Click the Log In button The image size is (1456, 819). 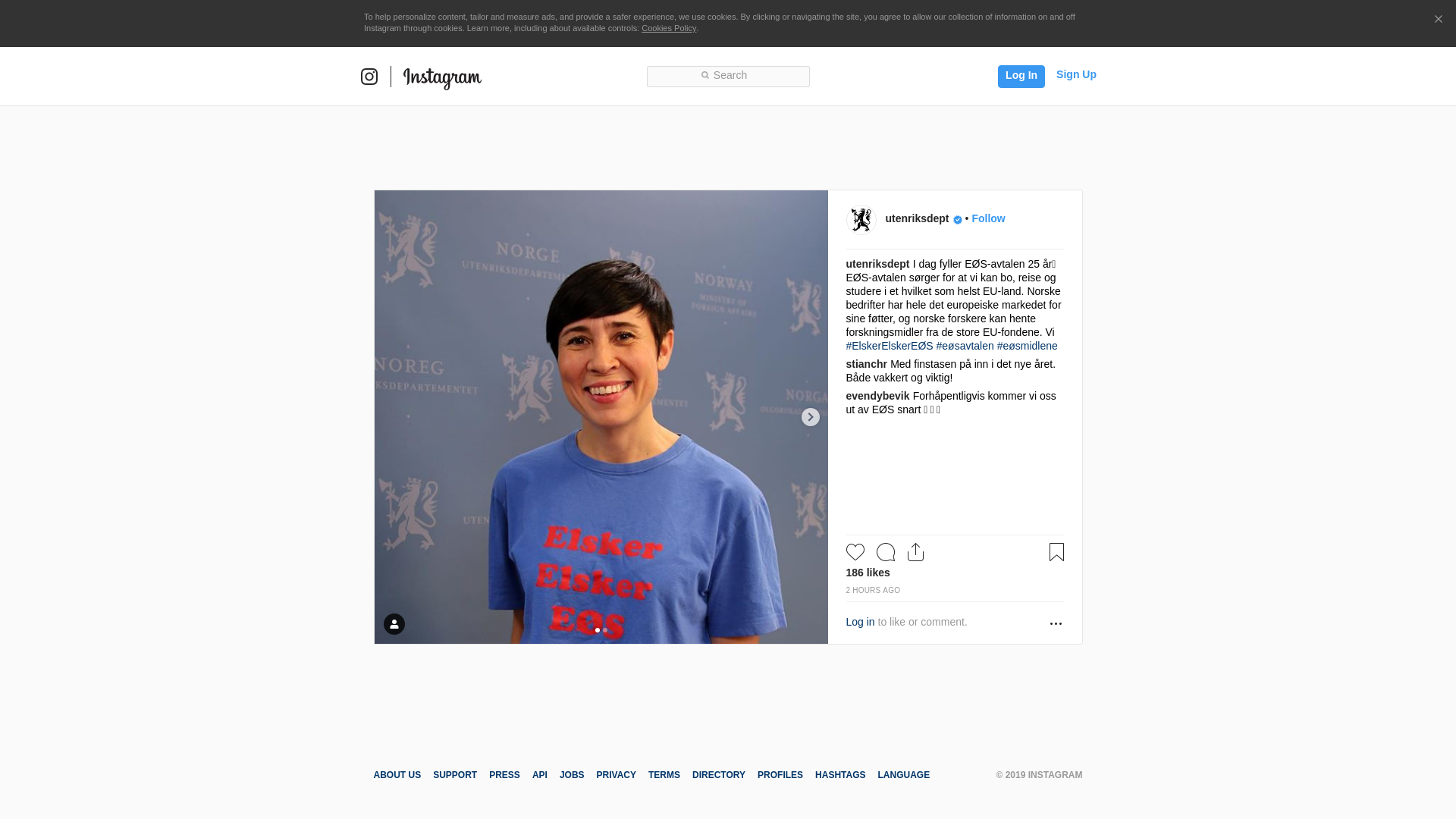(x=1021, y=77)
